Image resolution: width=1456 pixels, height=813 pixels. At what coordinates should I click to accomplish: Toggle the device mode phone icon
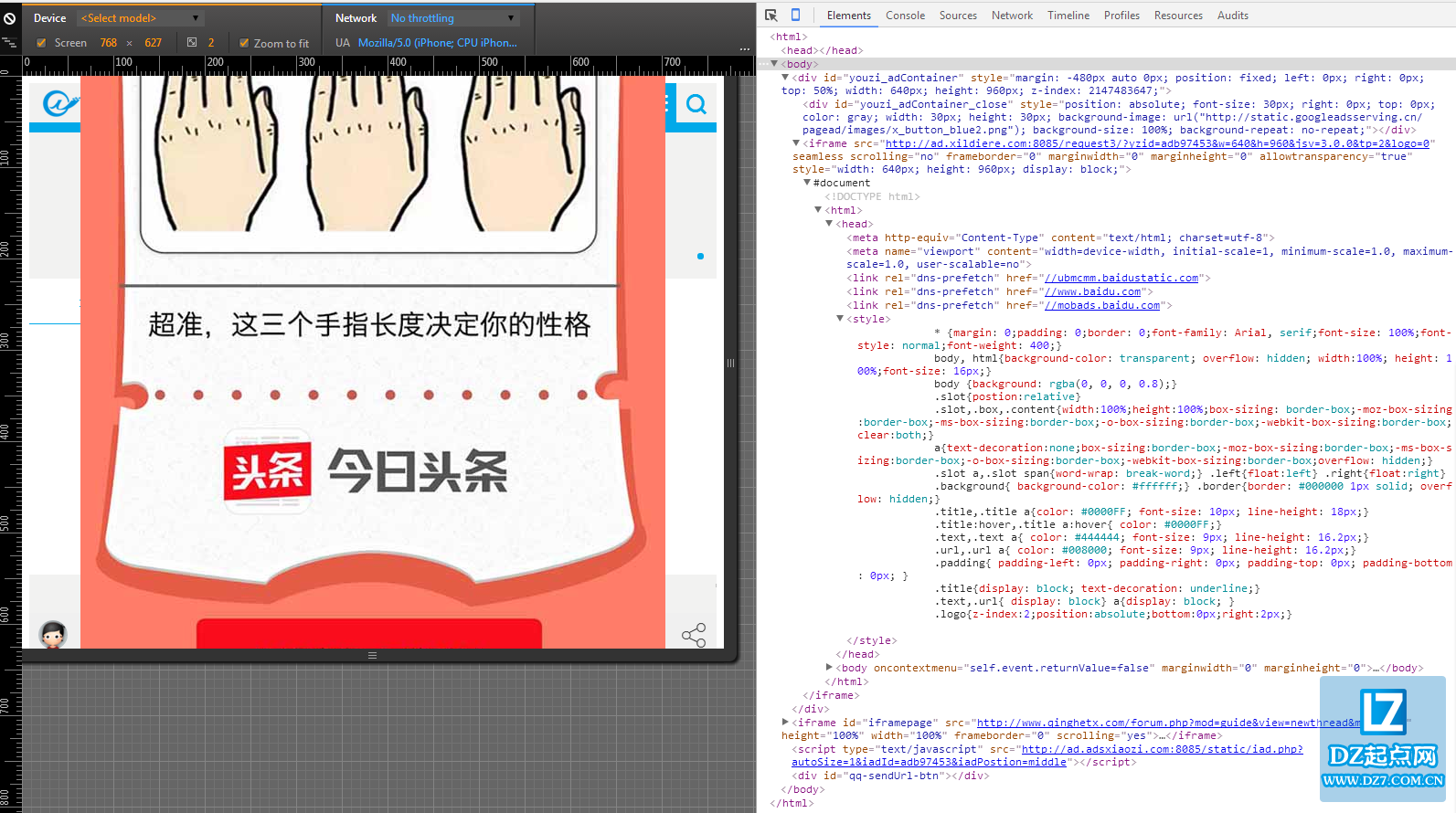795,15
